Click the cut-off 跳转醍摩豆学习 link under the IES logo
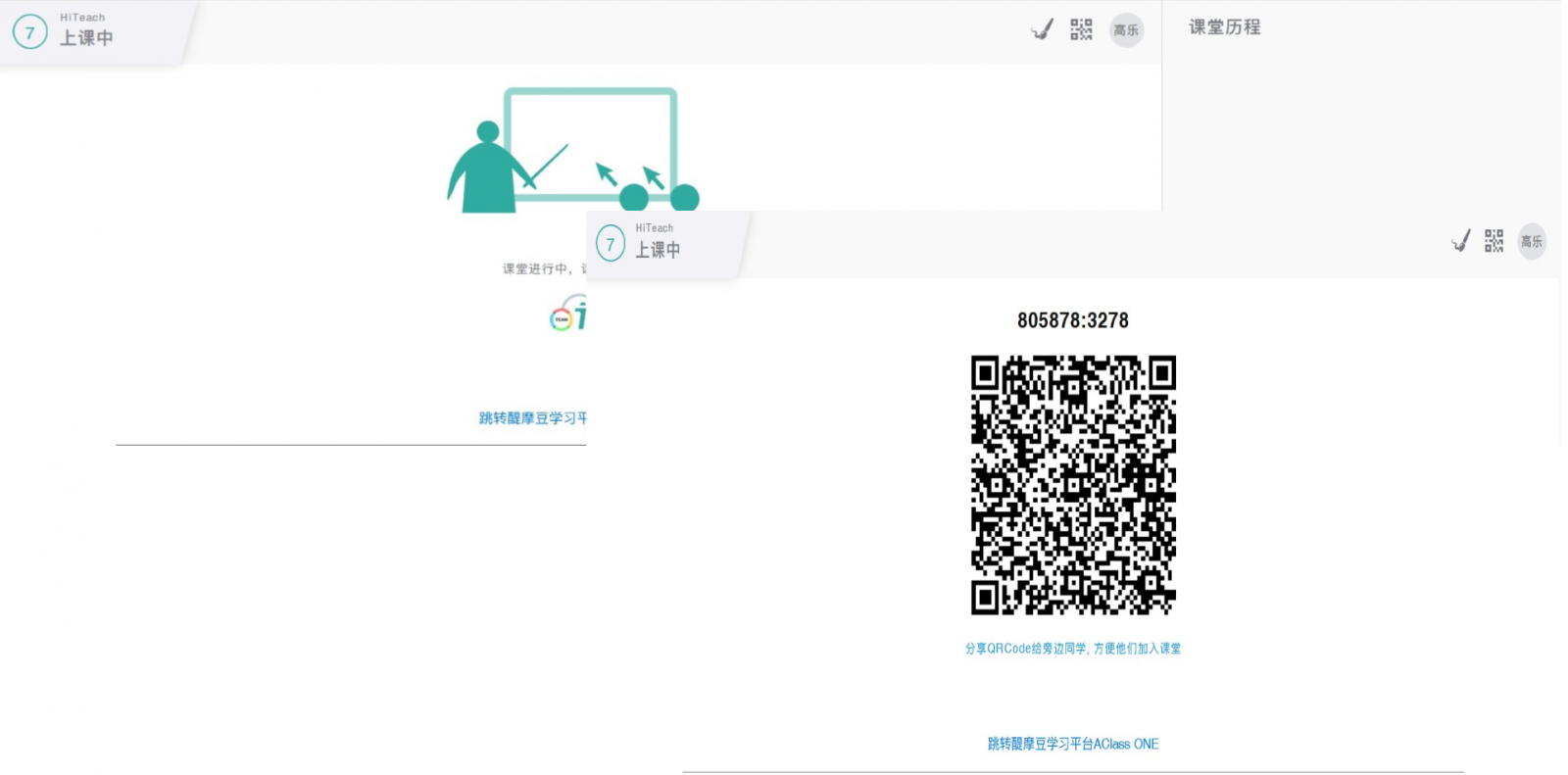This screenshot has width=1568, height=775. click(532, 418)
